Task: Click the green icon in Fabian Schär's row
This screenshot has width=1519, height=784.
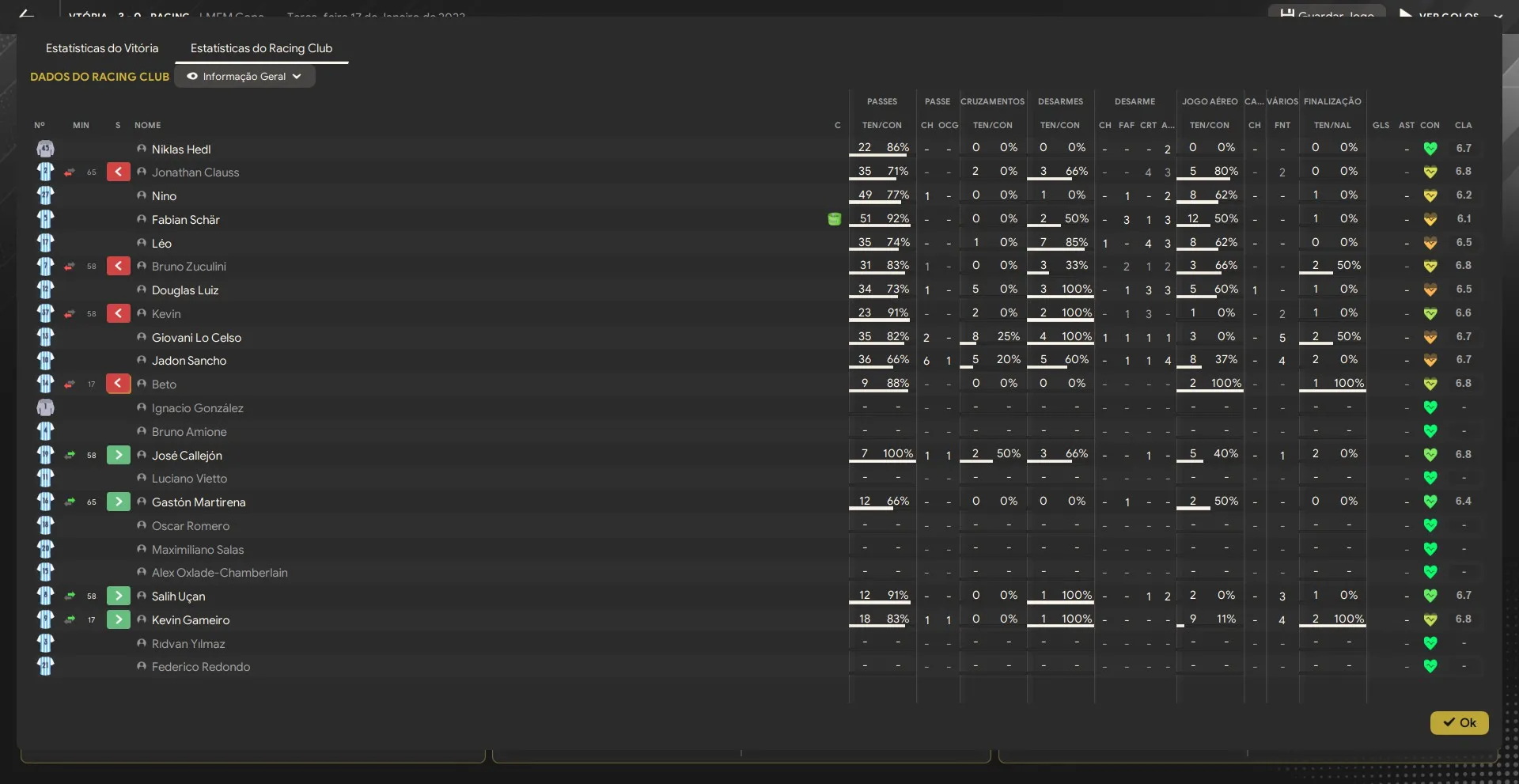Action: pos(834,219)
